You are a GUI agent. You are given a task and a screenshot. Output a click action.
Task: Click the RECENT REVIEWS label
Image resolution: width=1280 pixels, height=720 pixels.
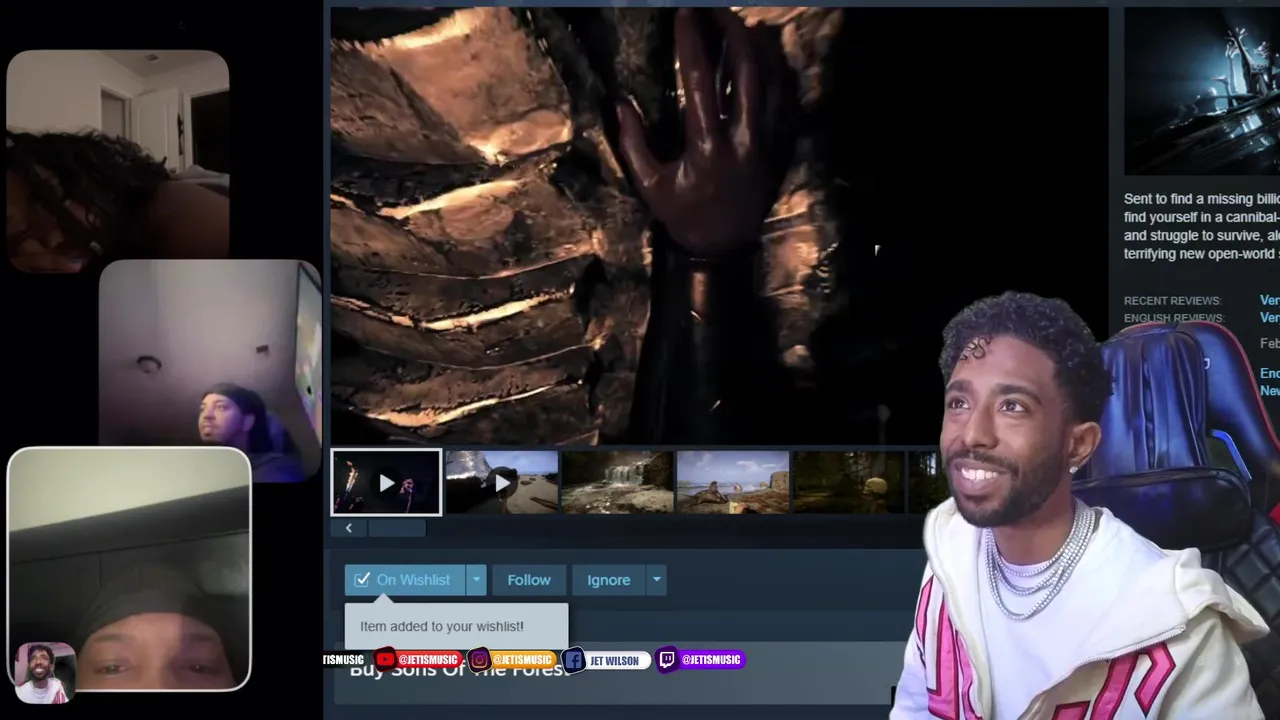(x=1172, y=301)
